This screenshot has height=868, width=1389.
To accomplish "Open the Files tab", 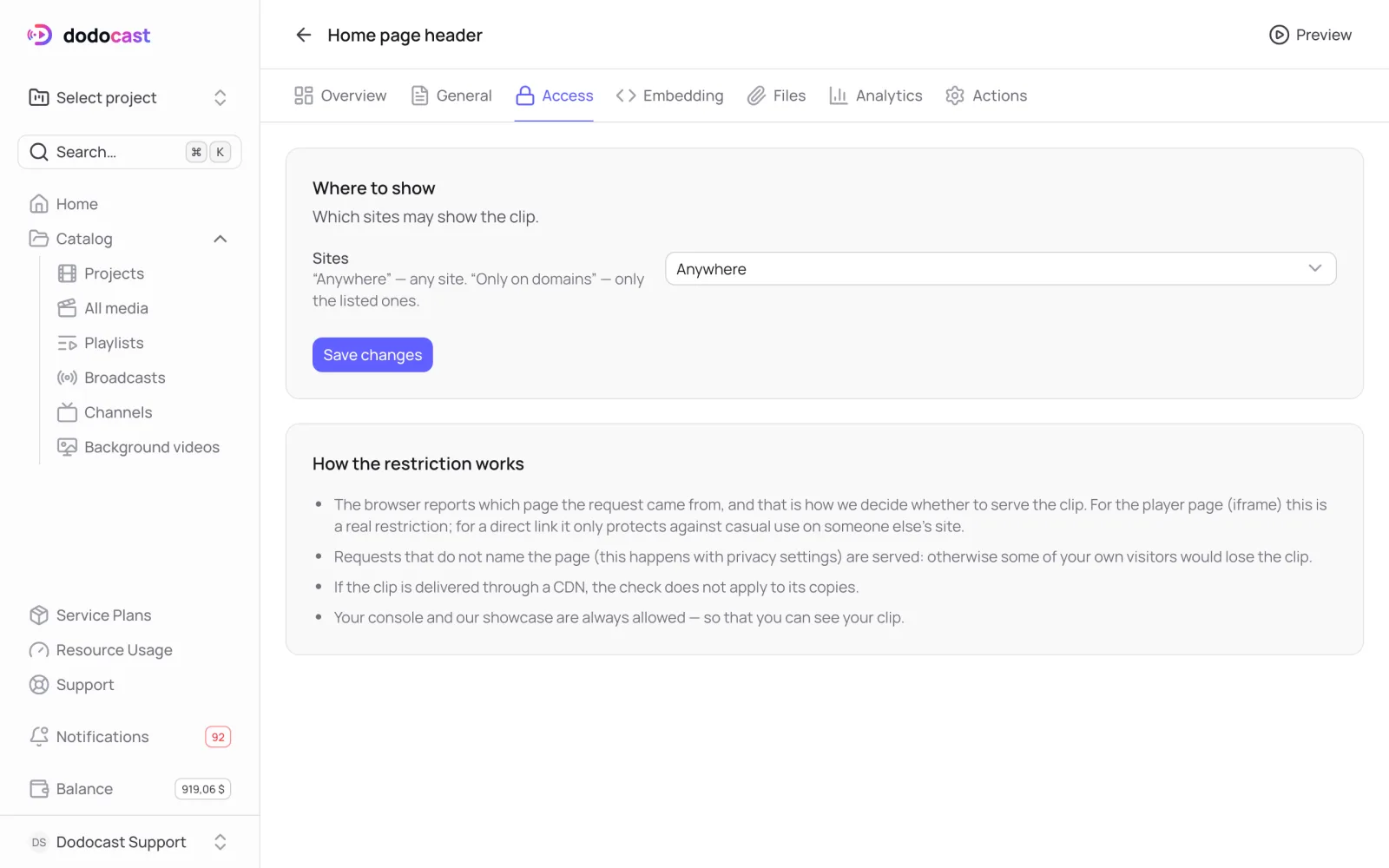I will click(x=776, y=95).
